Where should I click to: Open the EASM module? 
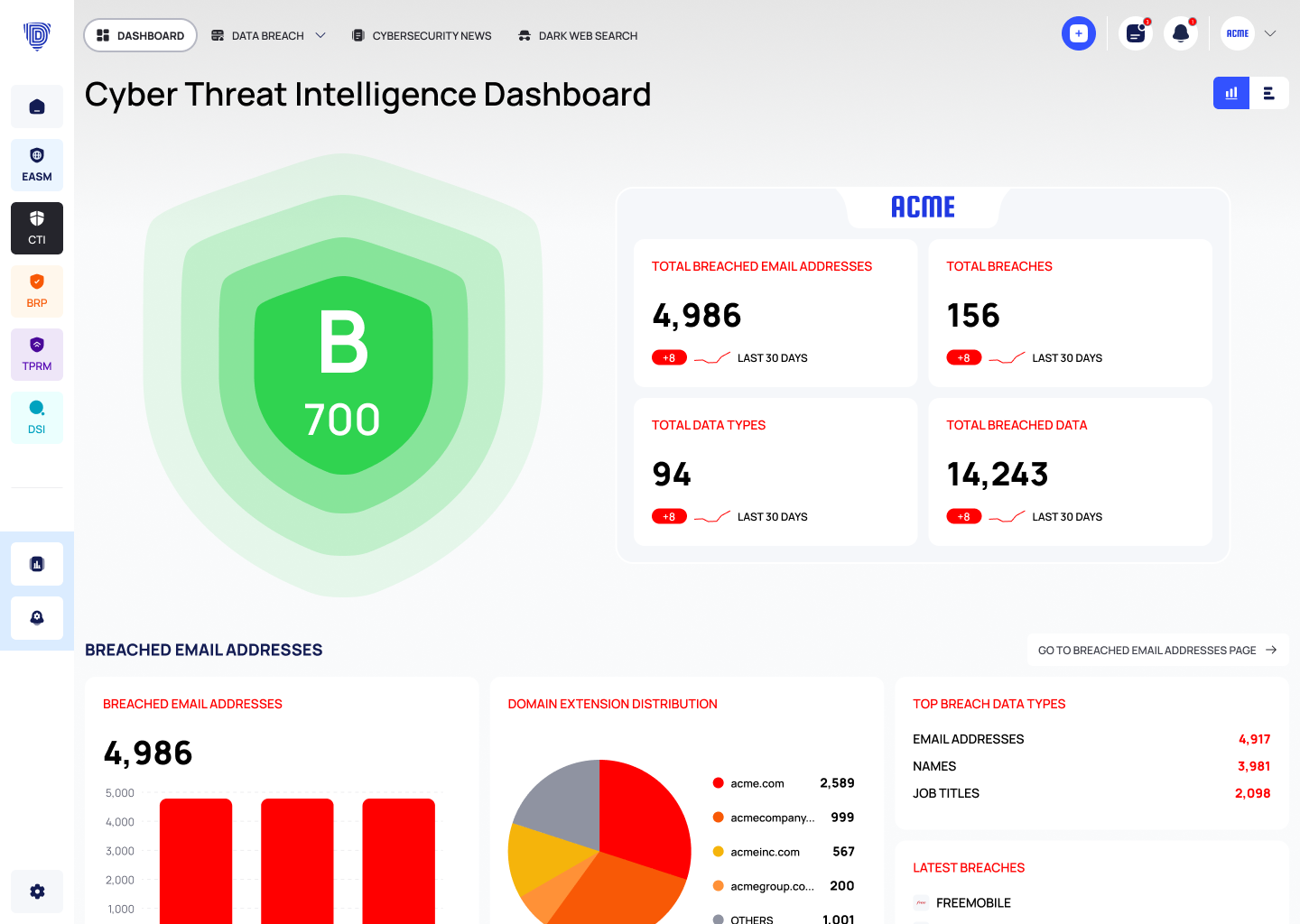37,165
